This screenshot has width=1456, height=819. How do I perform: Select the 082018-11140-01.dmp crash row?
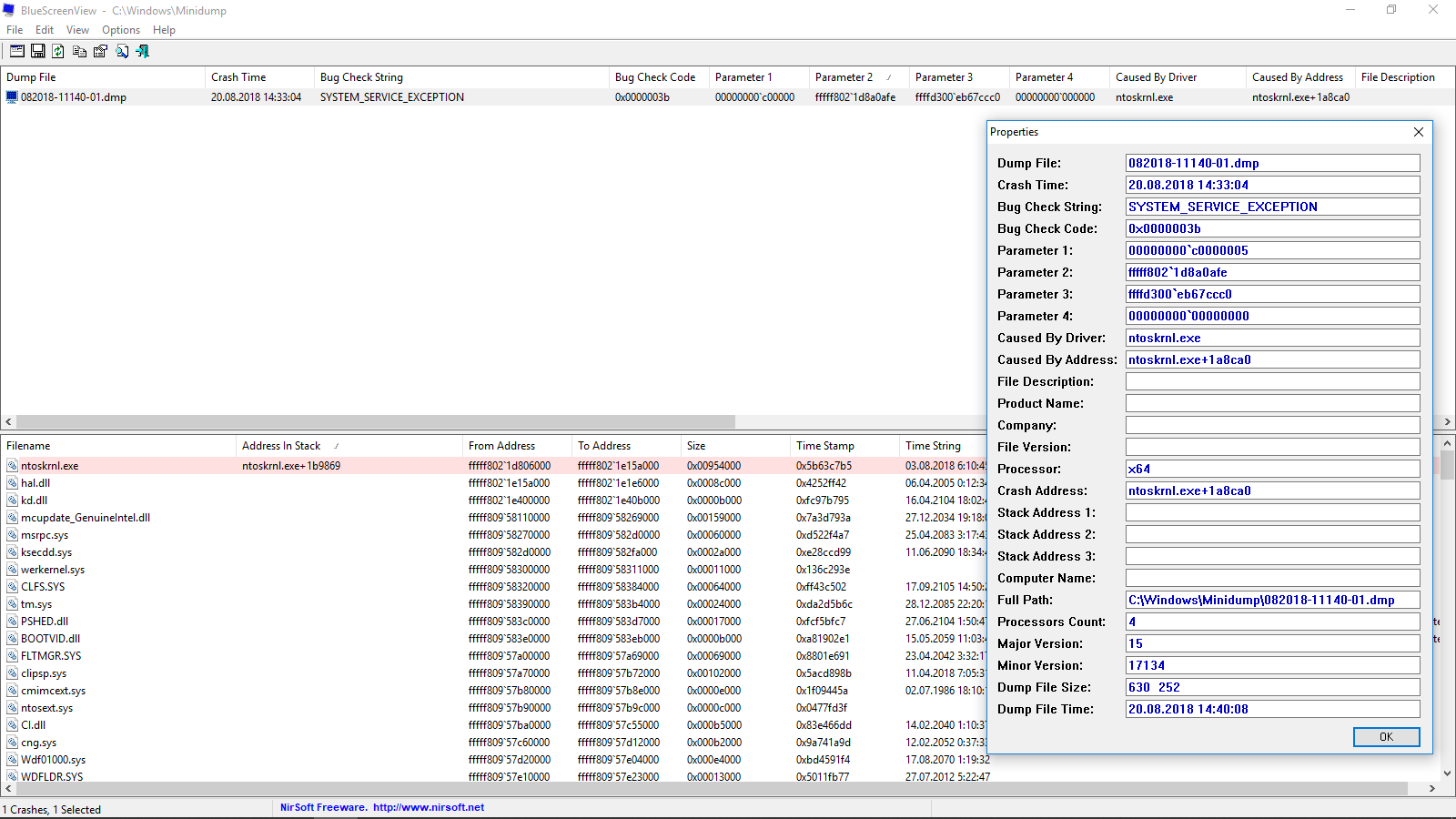tap(74, 97)
